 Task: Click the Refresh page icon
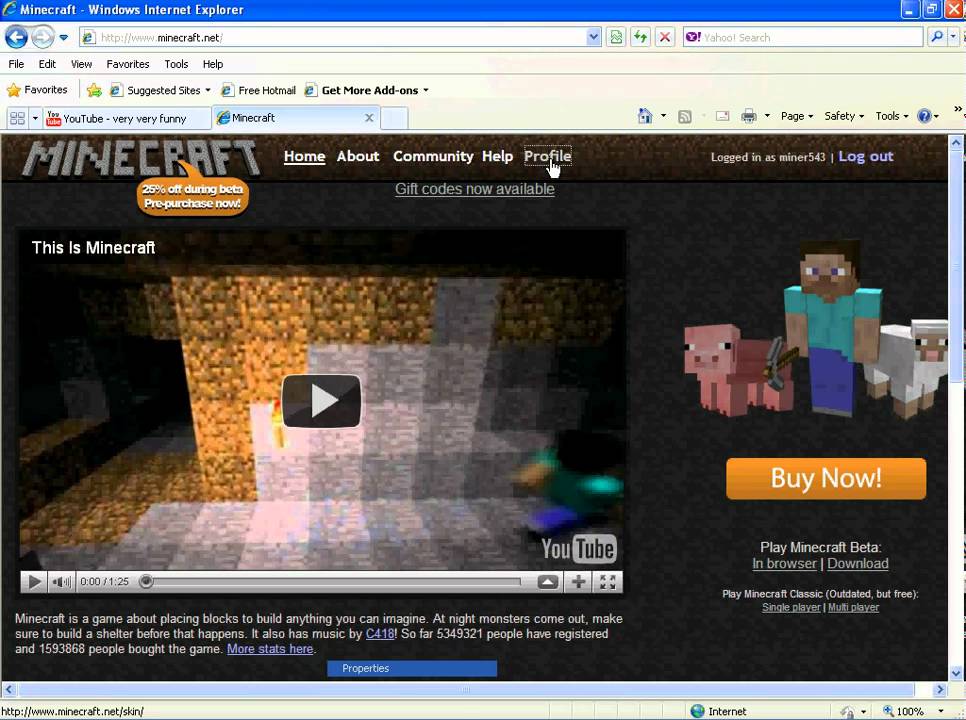pos(640,38)
